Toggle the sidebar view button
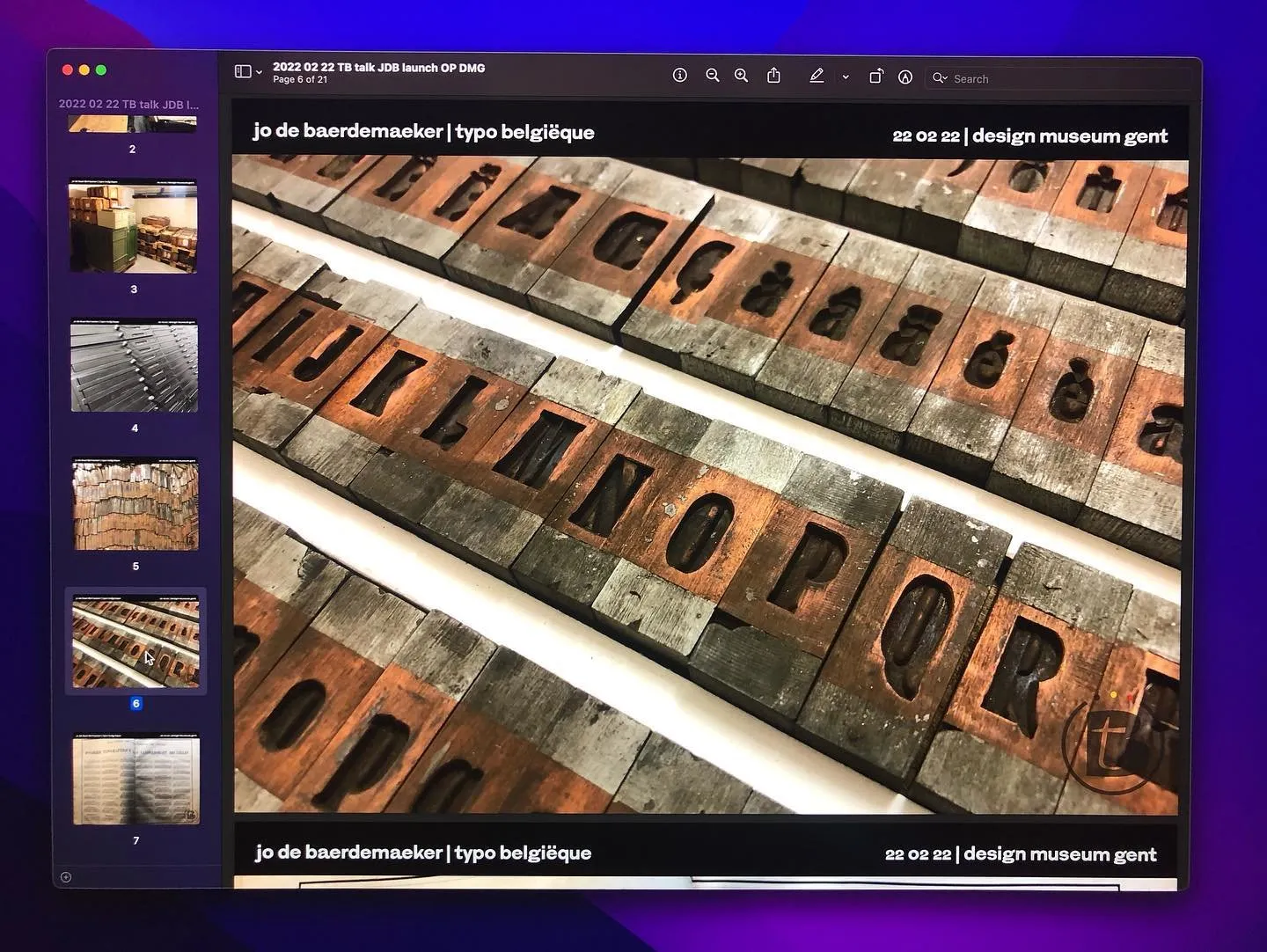This screenshot has height=952, width=1267. [243, 72]
